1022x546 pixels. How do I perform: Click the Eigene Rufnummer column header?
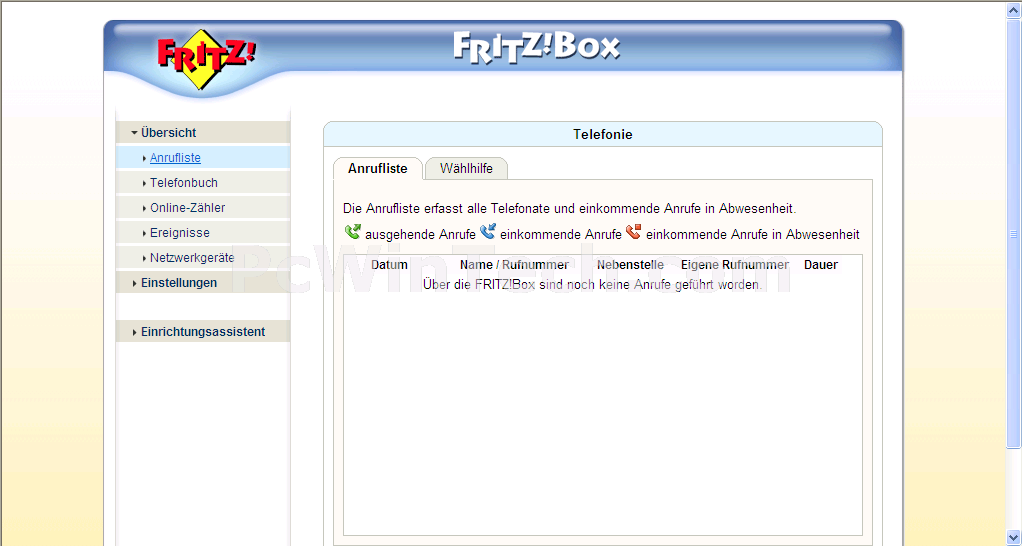(x=735, y=265)
